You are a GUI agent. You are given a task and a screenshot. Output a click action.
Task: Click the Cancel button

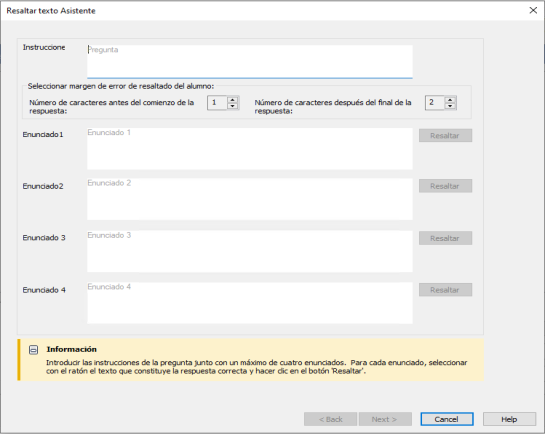click(x=447, y=419)
